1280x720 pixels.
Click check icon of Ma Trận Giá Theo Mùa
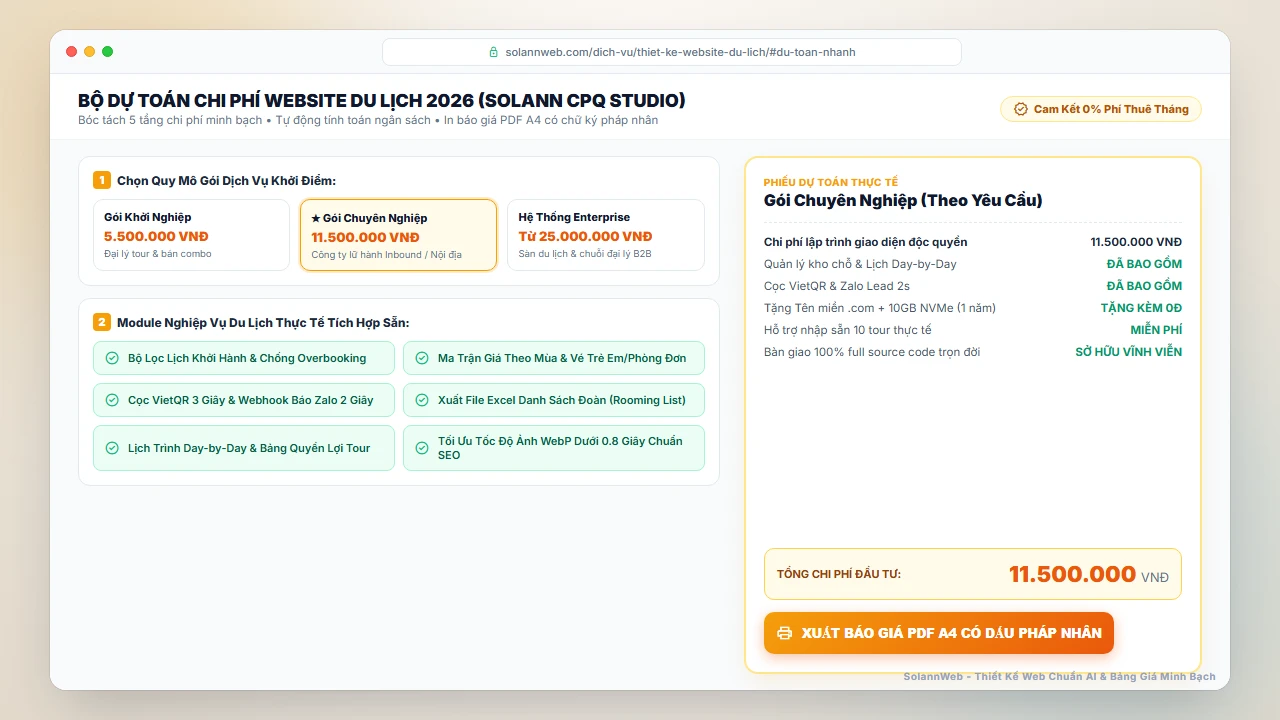pos(422,358)
